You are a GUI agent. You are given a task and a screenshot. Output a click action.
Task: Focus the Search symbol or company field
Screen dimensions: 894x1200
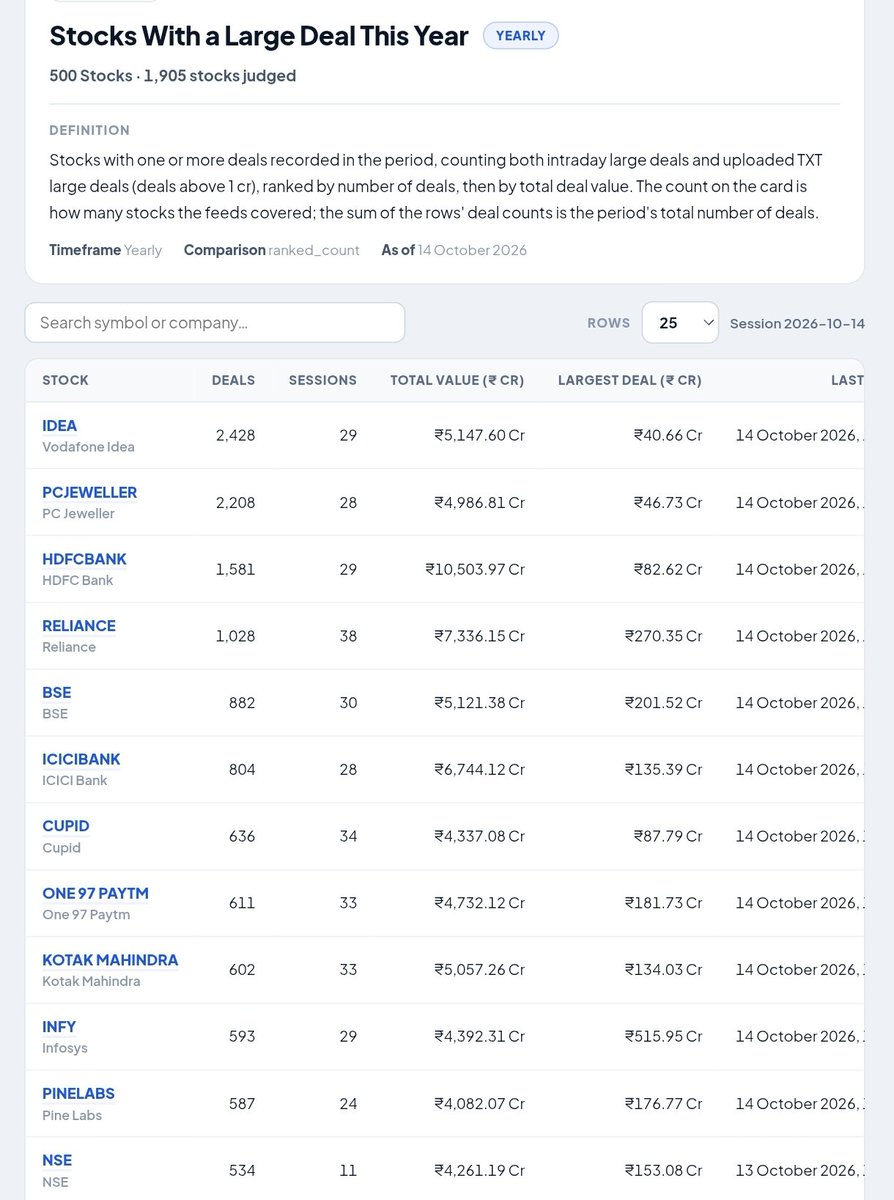point(215,323)
